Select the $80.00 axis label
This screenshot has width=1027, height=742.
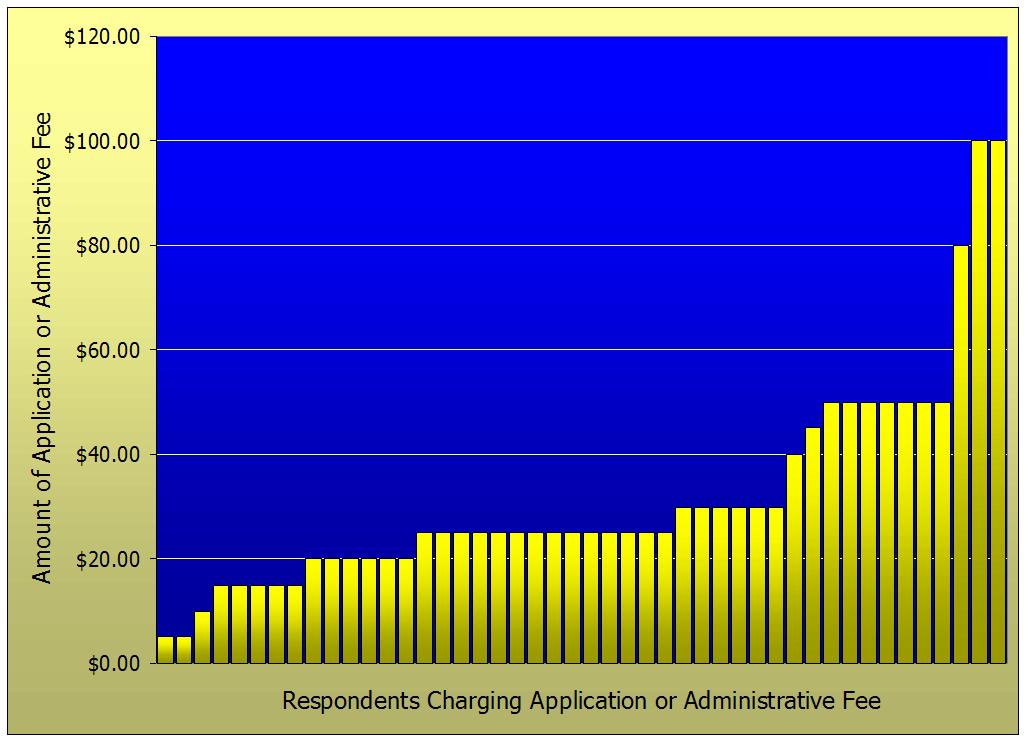108,246
